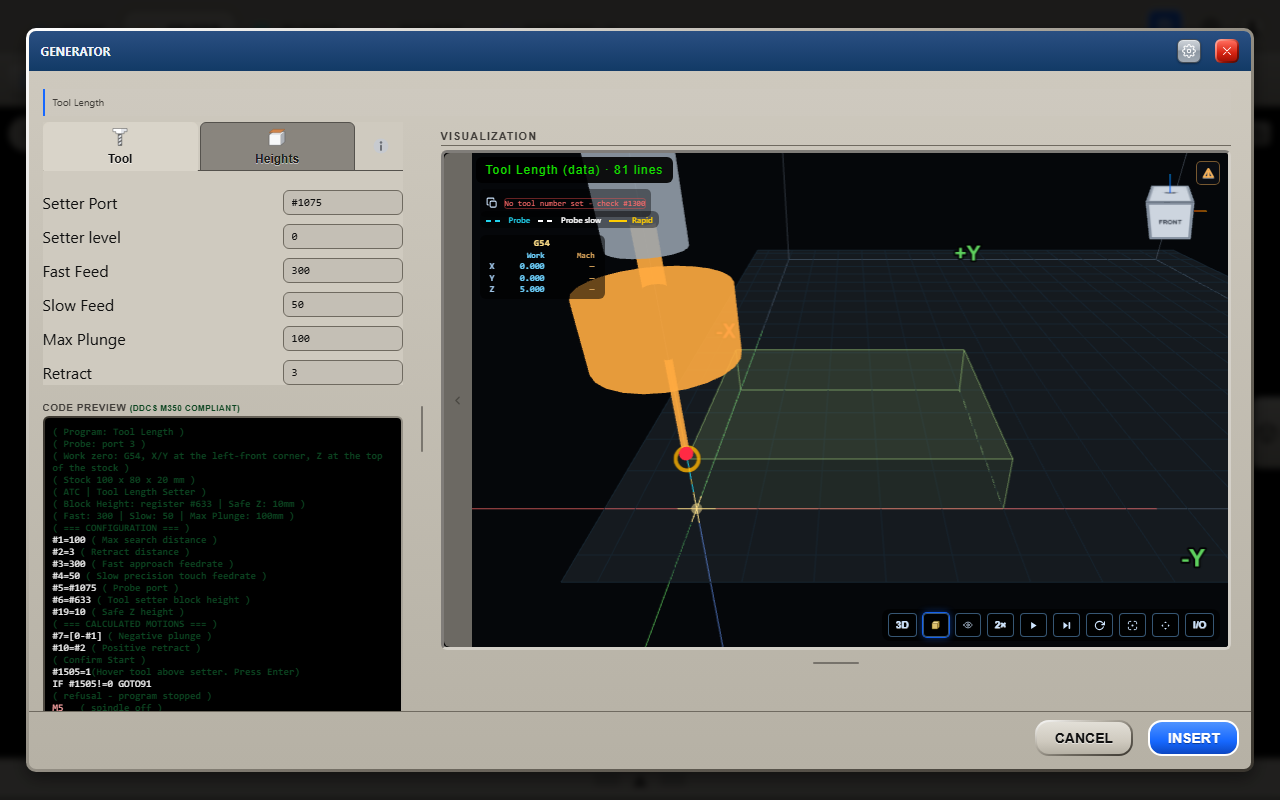This screenshot has width=1280, height=800.
Task: Edit the Slow Feed value
Action: (x=343, y=305)
